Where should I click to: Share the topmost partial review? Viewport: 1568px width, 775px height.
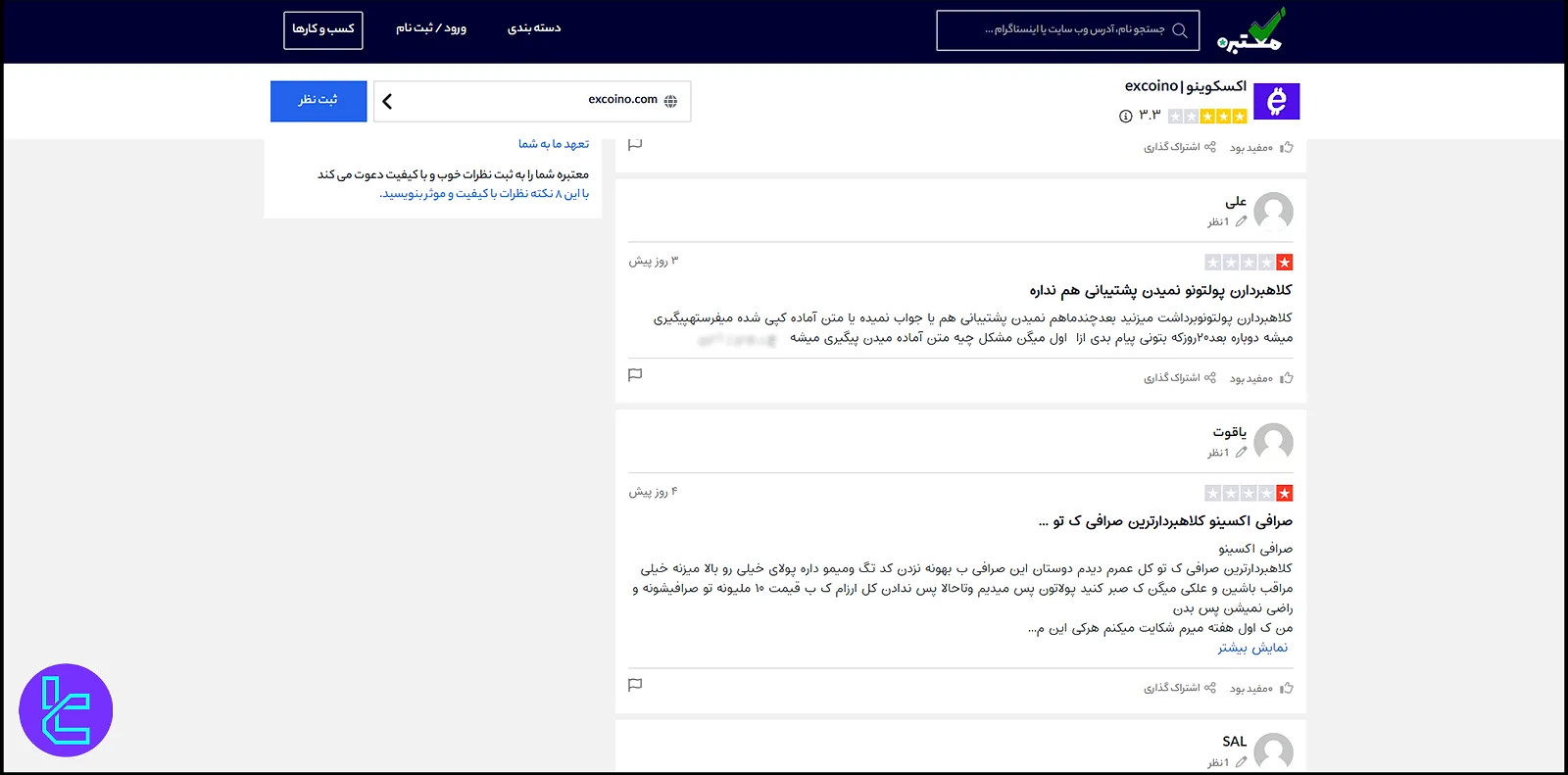click(x=1180, y=147)
